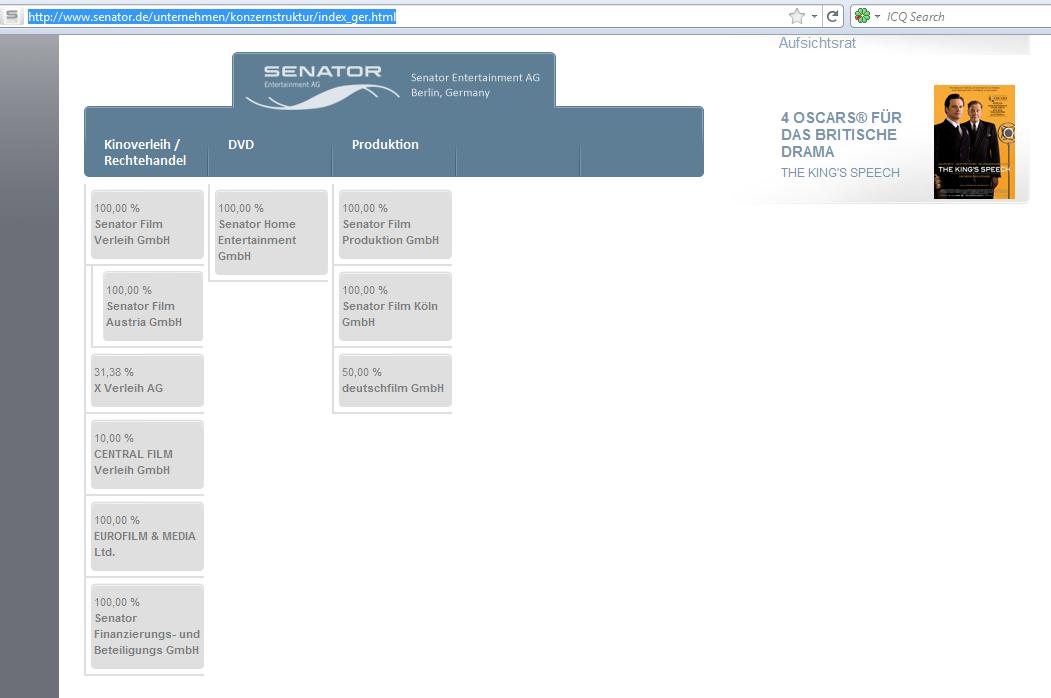Open the Senator Film Produktion GmbH box
This screenshot has width=1051, height=698.
coord(395,224)
